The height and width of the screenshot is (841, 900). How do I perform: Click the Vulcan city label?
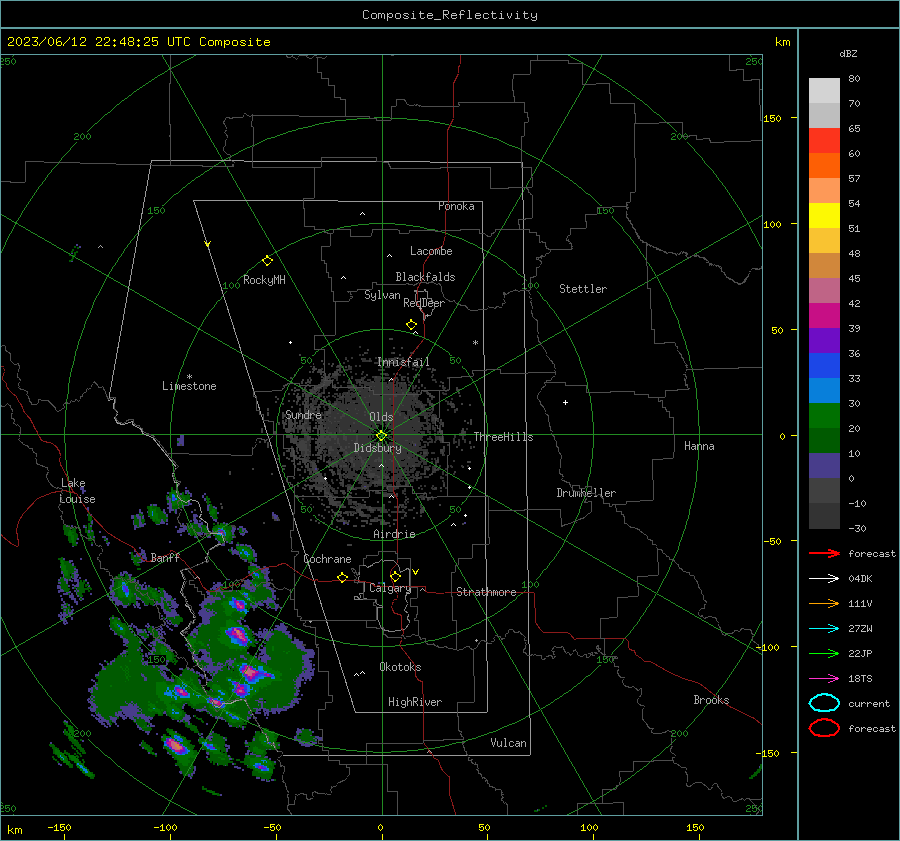click(509, 743)
